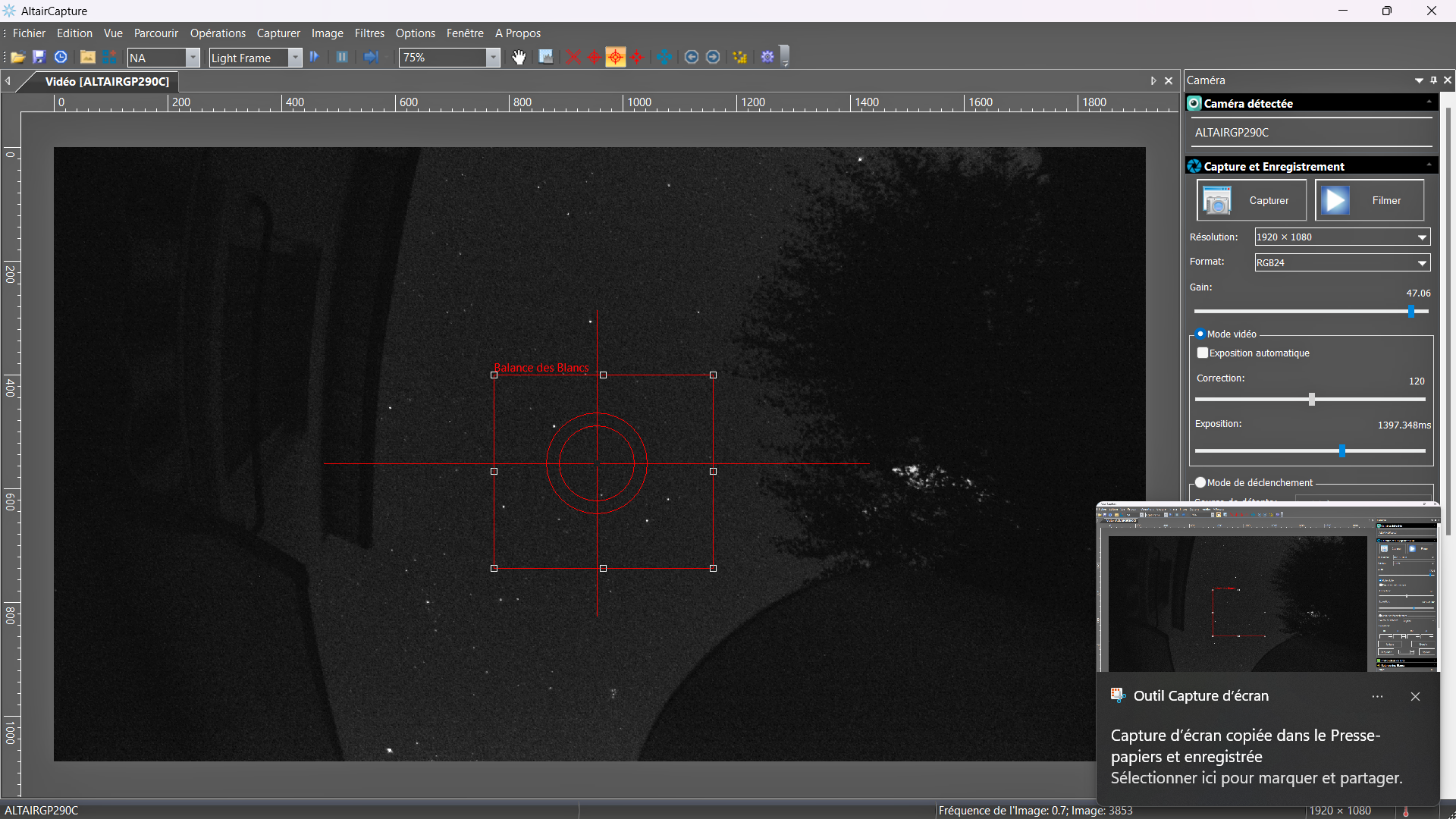The width and height of the screenshot is (1456, 819).
Task: Open the Options menu
Action: (x=416, y=33)
